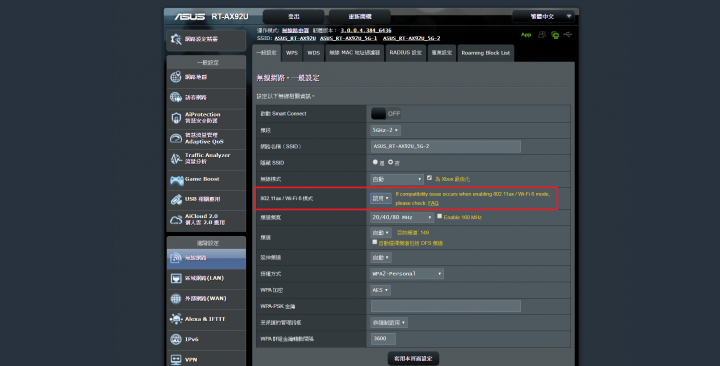Focus the SSID network name field

445,146
